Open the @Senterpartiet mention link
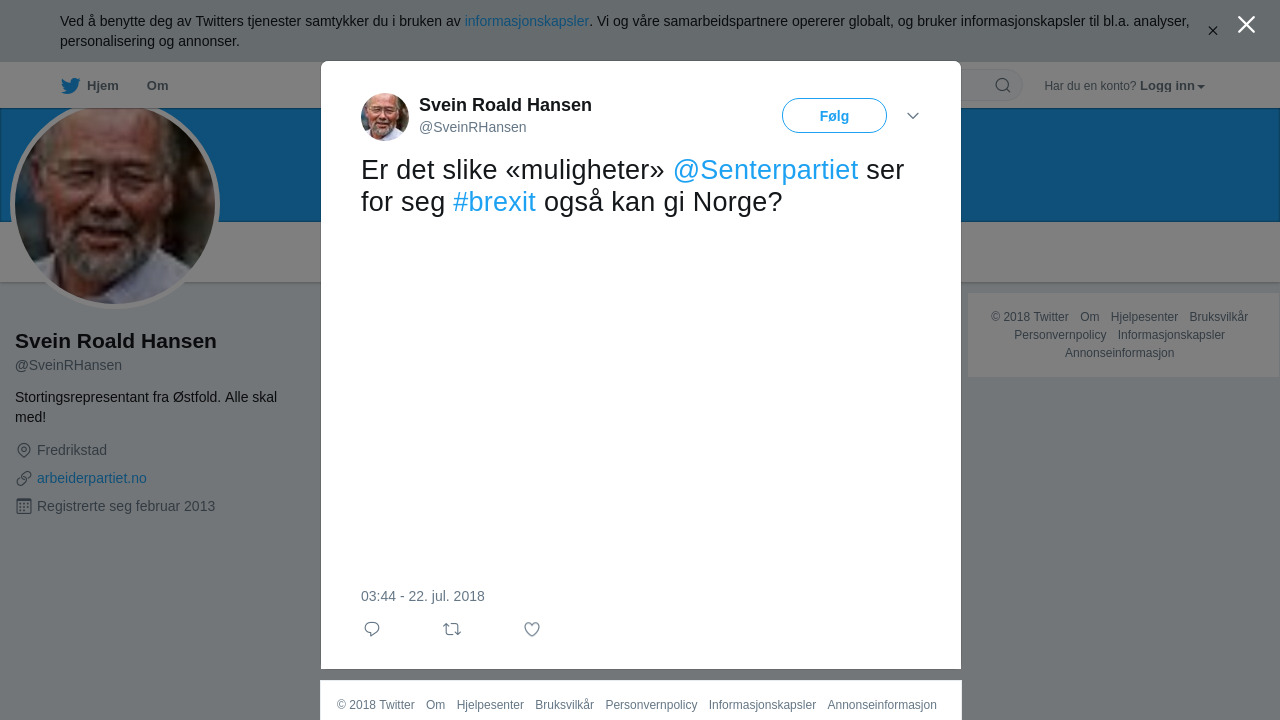Viewport: 1280px width, 720px height. point(765,170)
